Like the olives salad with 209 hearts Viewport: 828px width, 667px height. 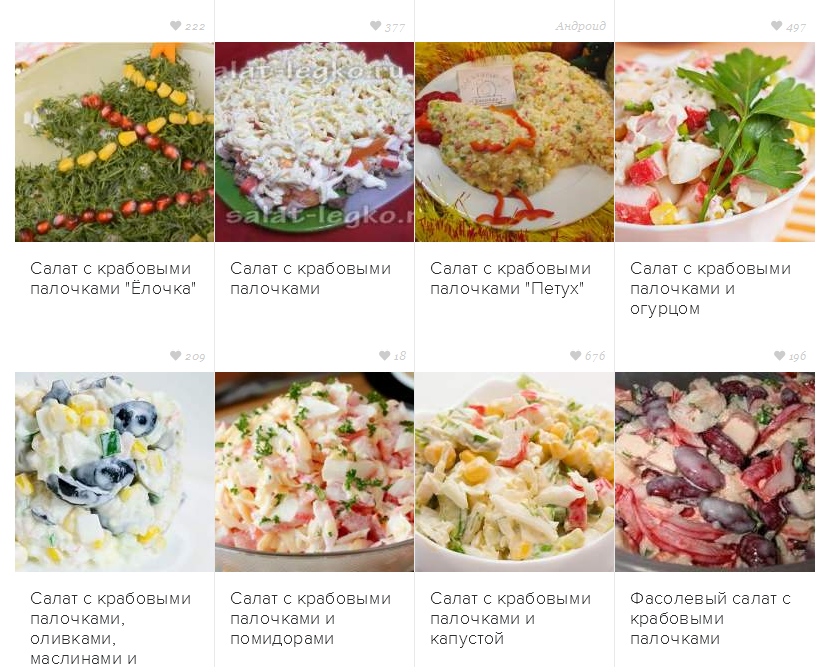[x=175, y=356]
